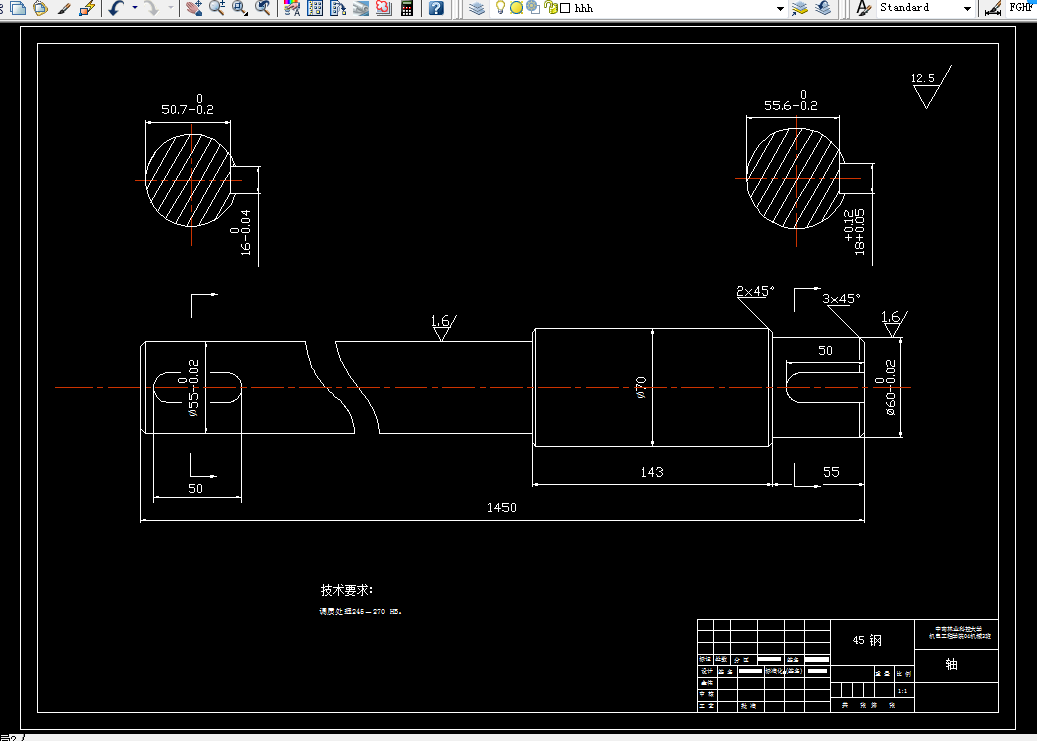Toggle freeze sun icon for layer hhh
The image size is (1037, 741).
click(x=517, y=8)
